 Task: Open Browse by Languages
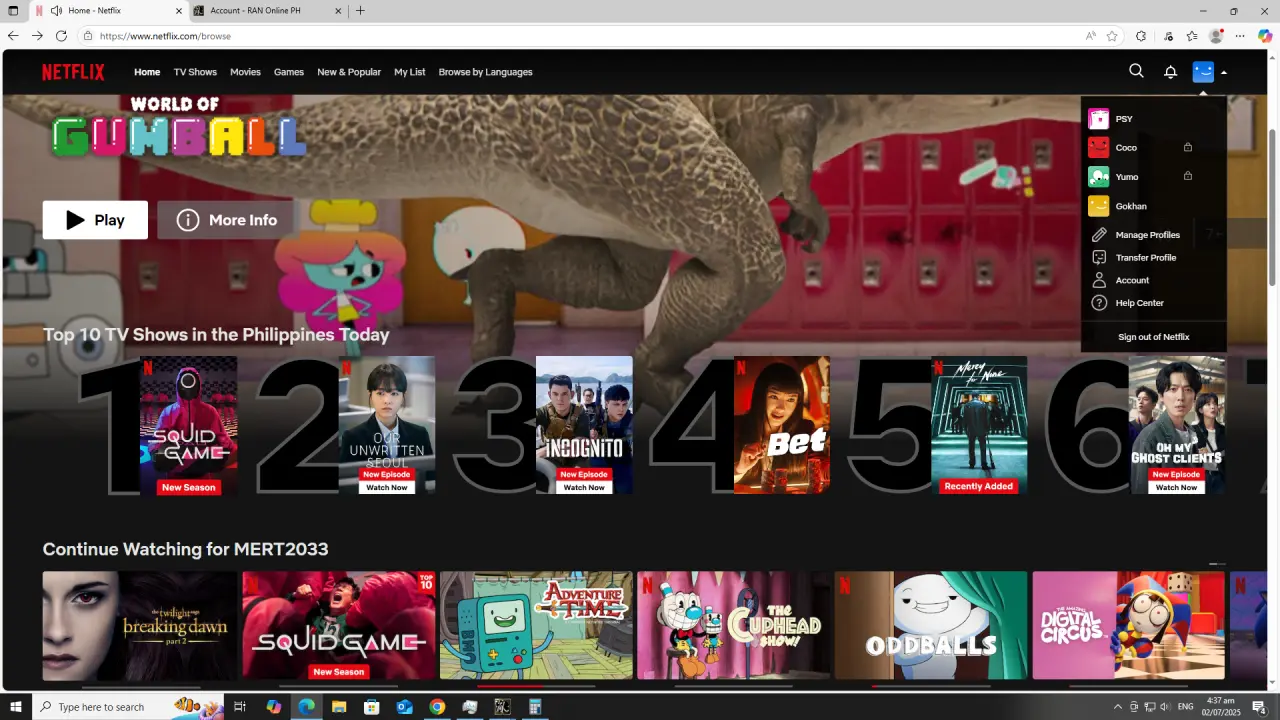[x=485, y=72]
